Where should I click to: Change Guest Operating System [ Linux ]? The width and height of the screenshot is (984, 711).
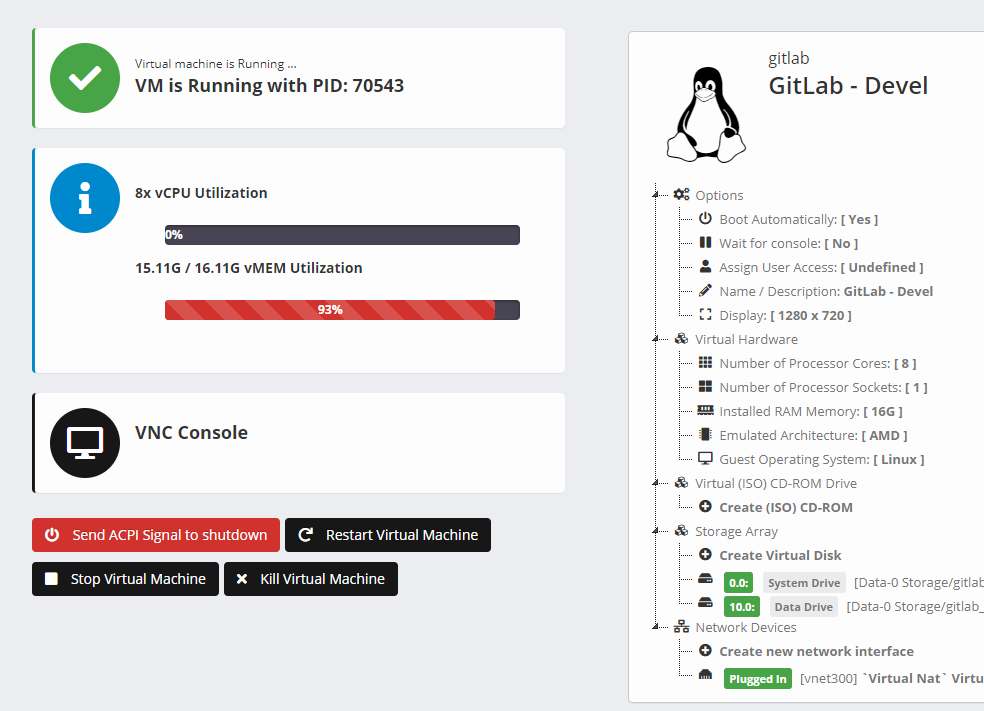899,459
